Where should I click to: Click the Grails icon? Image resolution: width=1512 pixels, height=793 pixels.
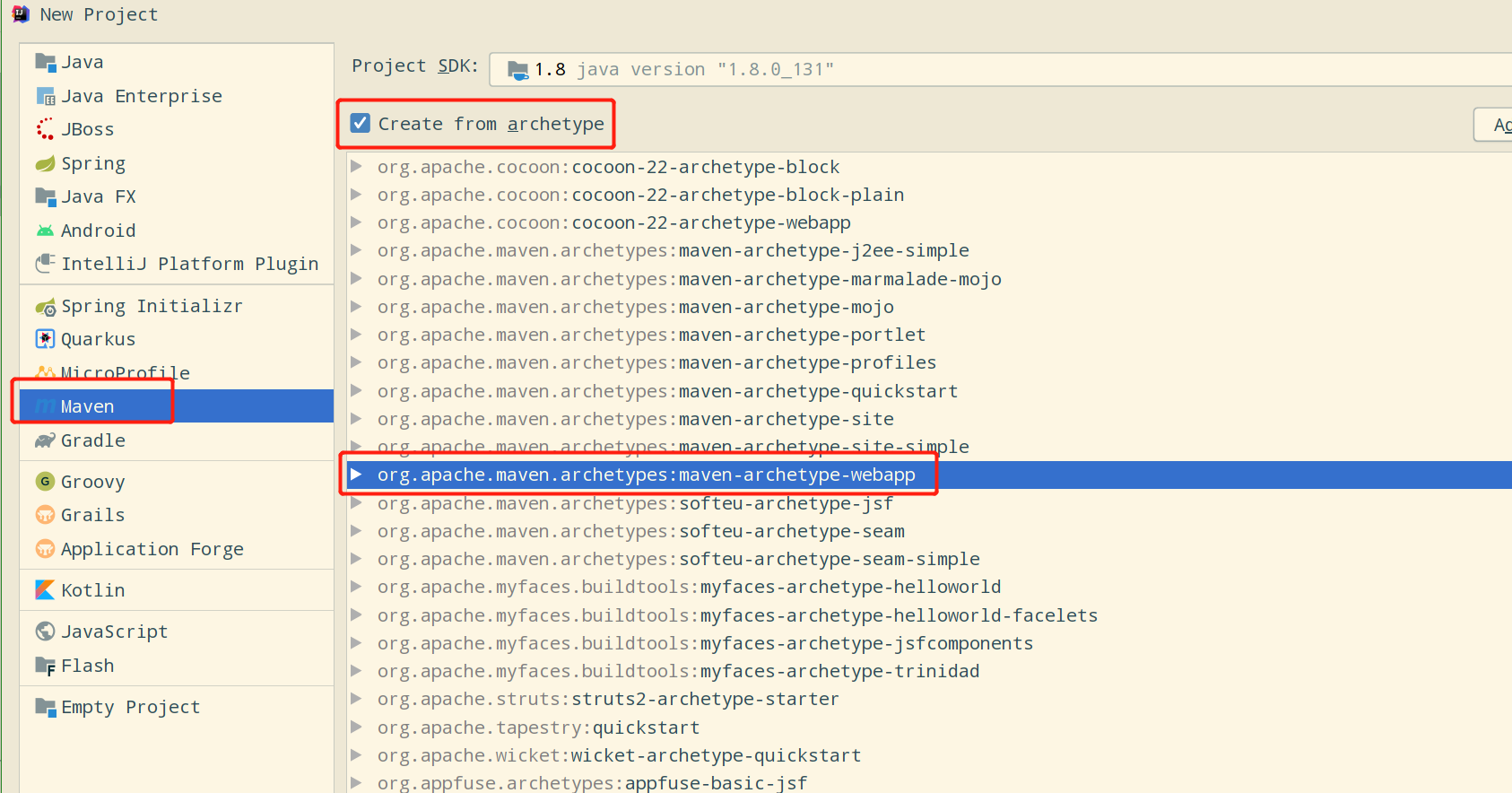click(45, 515)
